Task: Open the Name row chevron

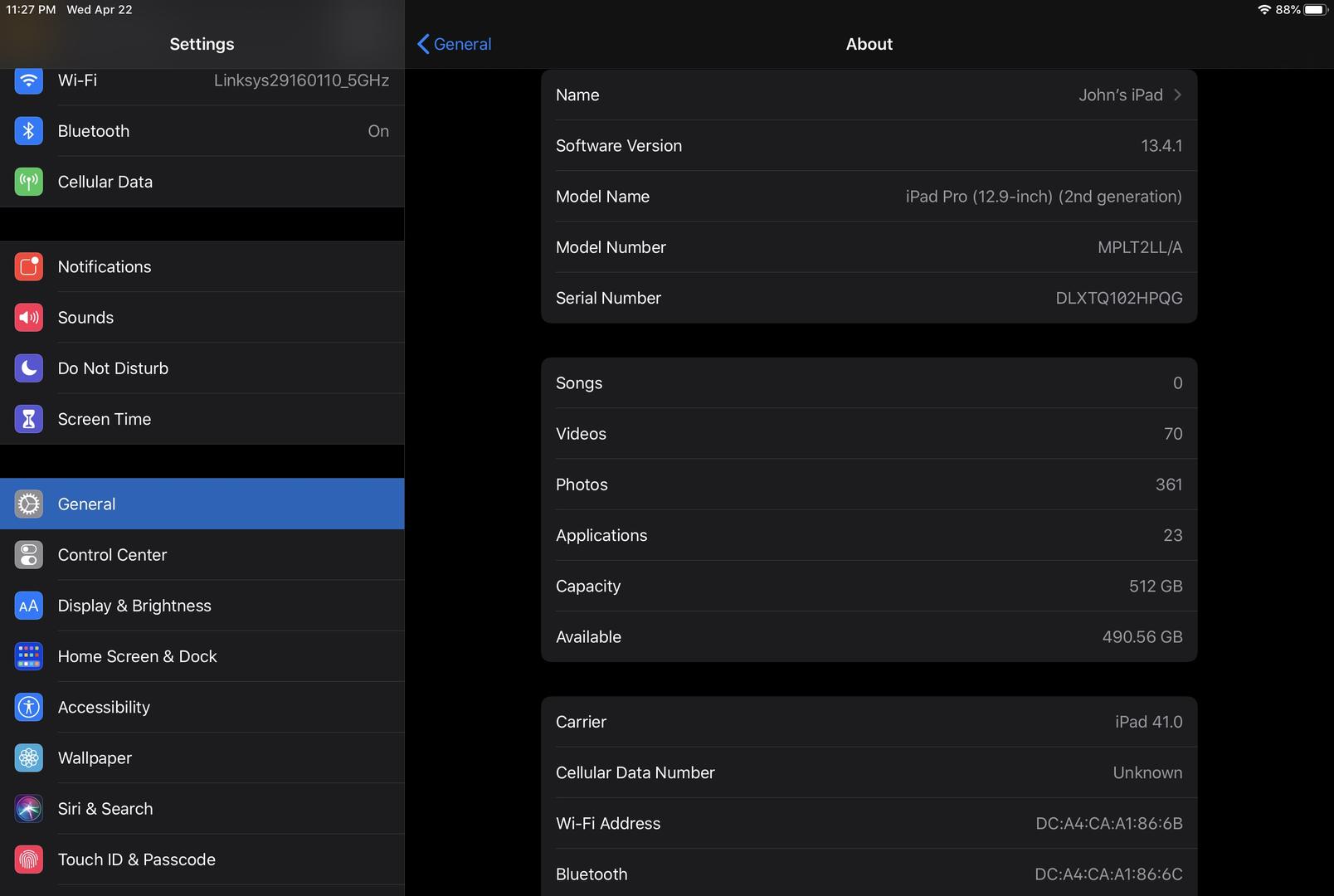Action: [x=1177, y=95]
